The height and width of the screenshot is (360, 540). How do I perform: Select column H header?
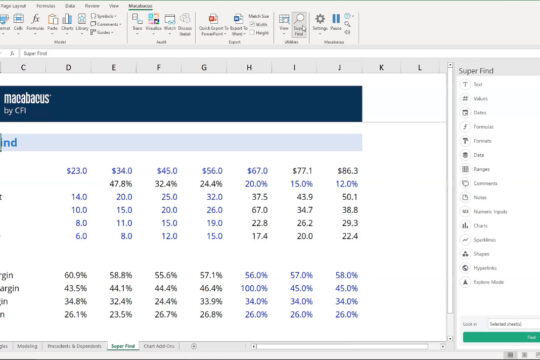249,68
